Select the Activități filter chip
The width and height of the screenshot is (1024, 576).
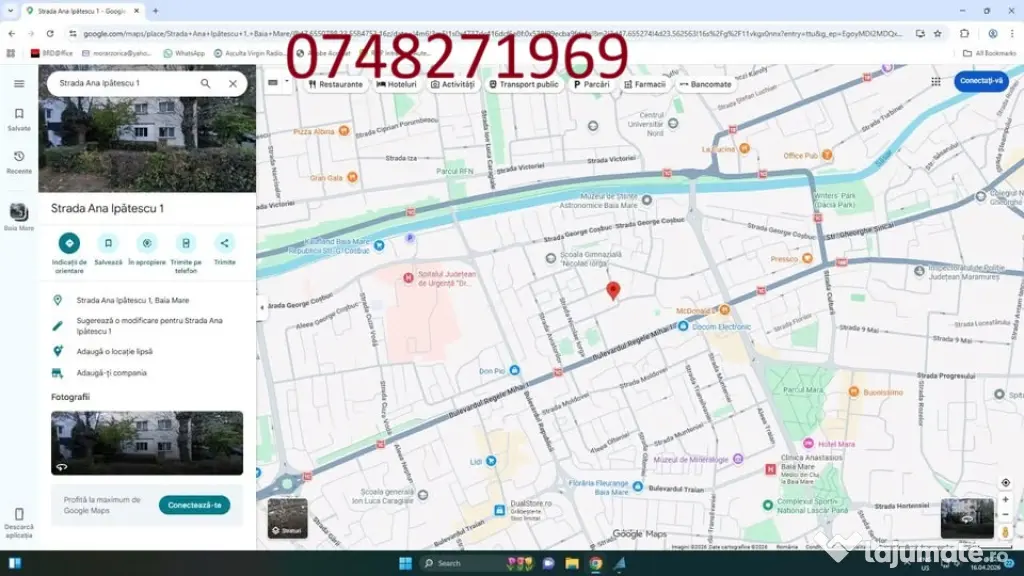[453, 84]
